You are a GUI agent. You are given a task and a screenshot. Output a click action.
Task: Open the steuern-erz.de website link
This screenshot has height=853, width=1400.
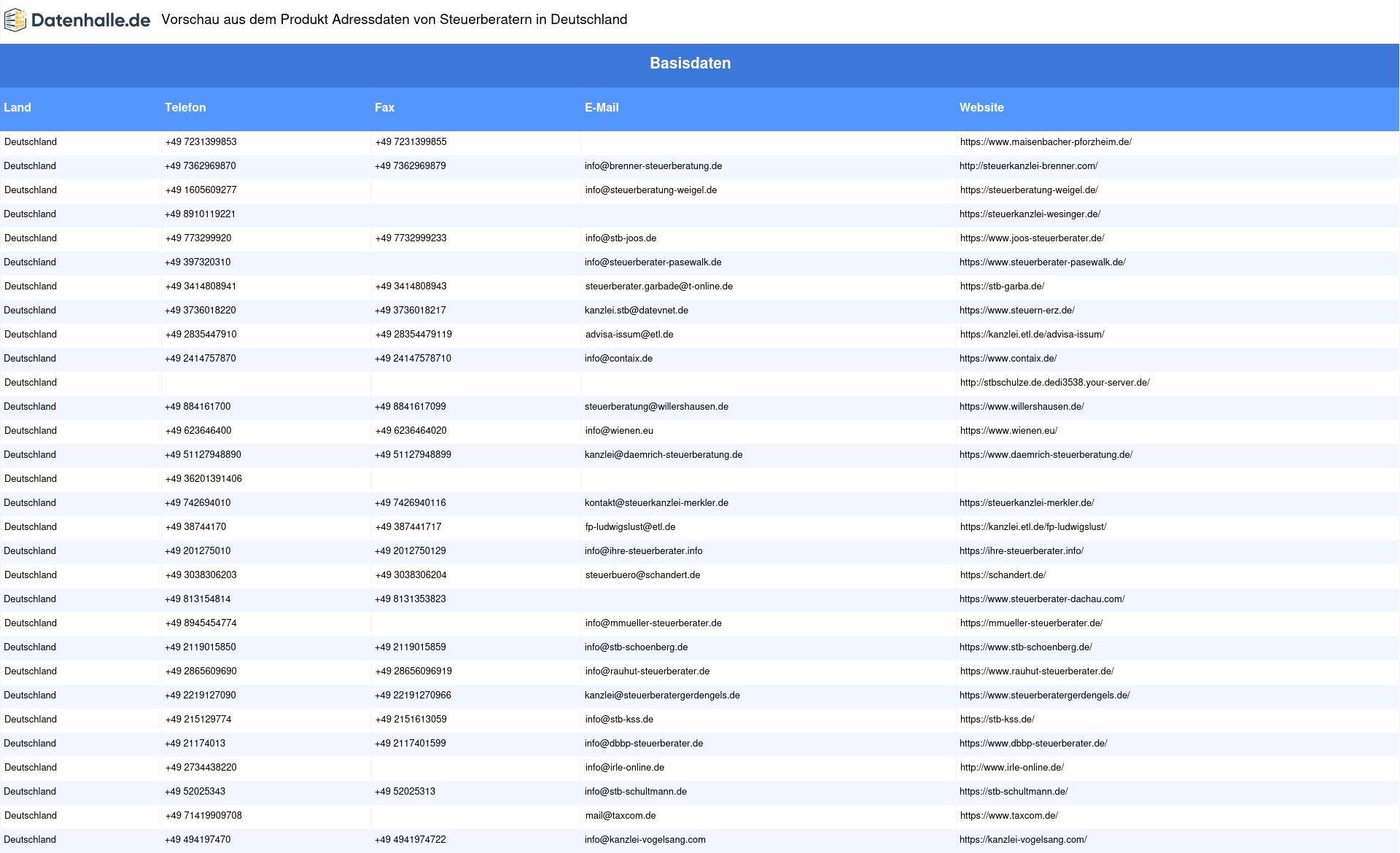1017,311
